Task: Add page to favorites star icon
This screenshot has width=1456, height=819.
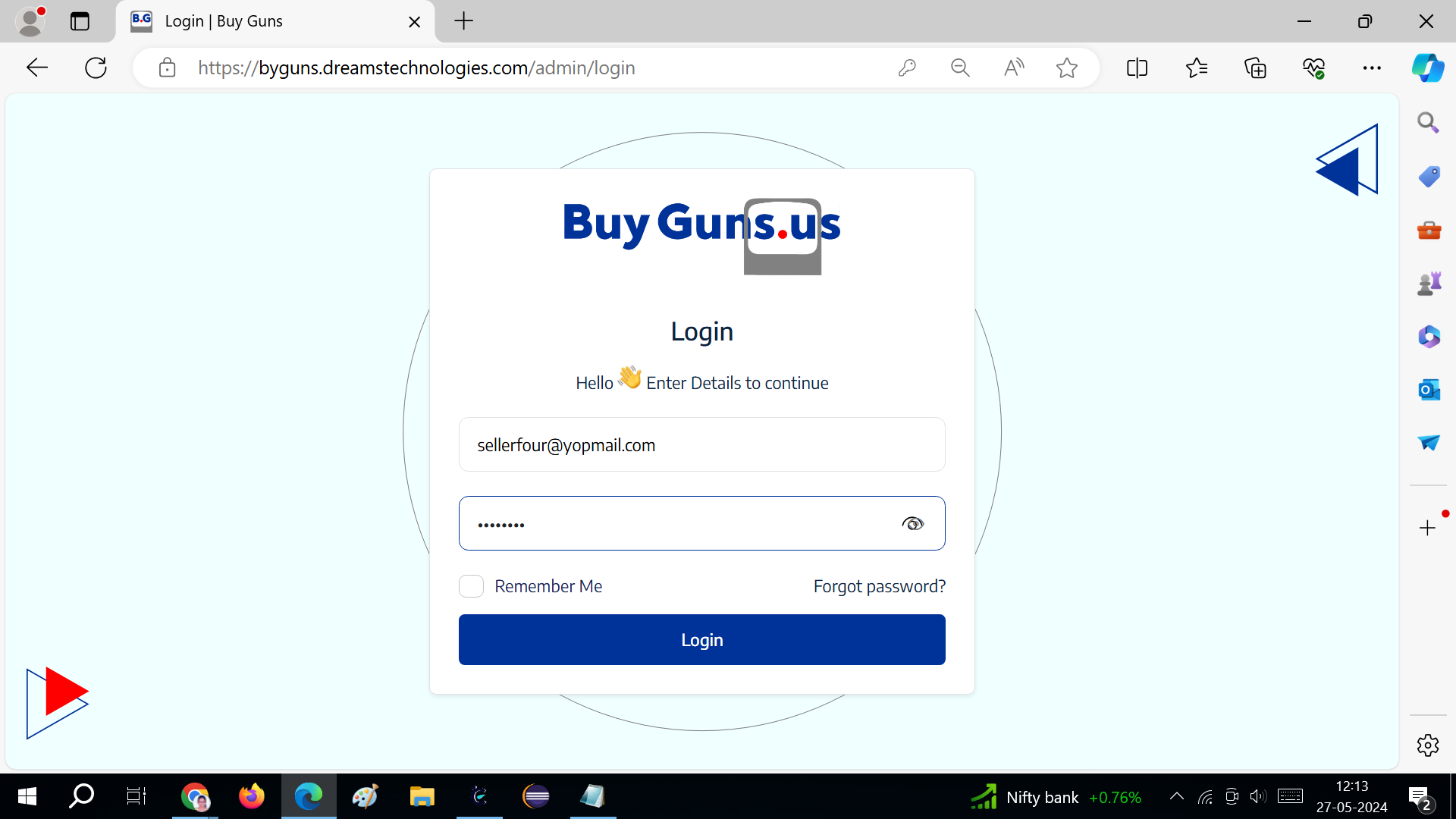Action: coord(1067,67)
